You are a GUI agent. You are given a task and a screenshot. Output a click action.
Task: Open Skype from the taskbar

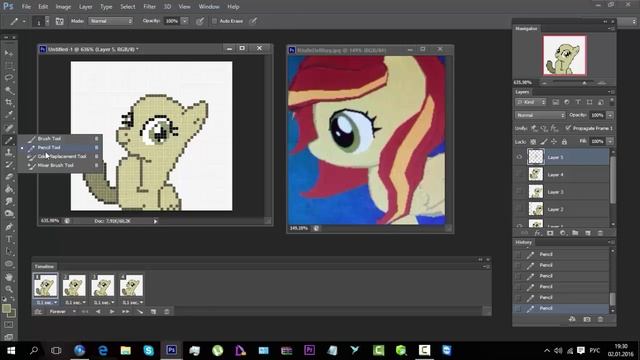pos(149,350)
